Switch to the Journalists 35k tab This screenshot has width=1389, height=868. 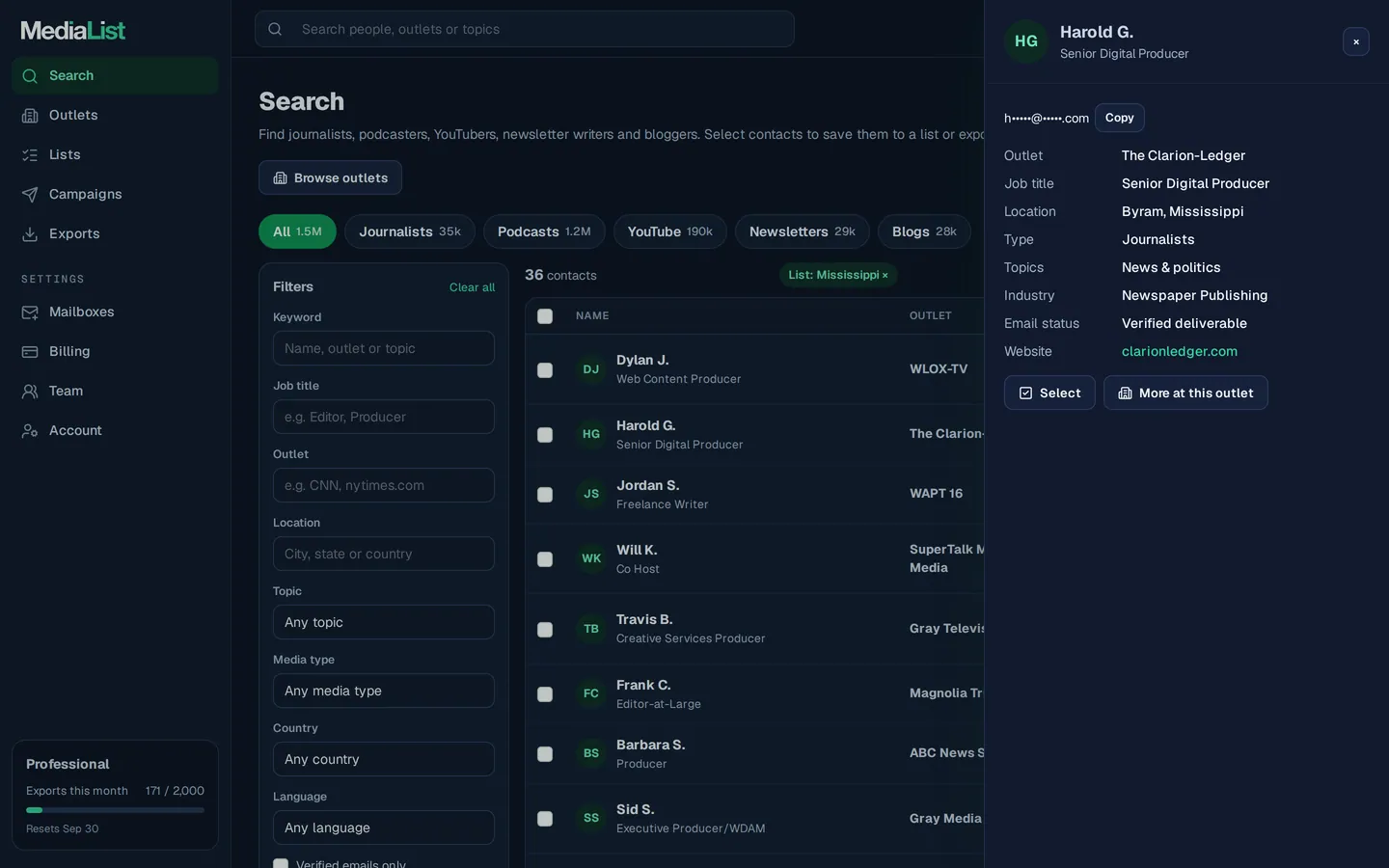[x=410, y=231]
